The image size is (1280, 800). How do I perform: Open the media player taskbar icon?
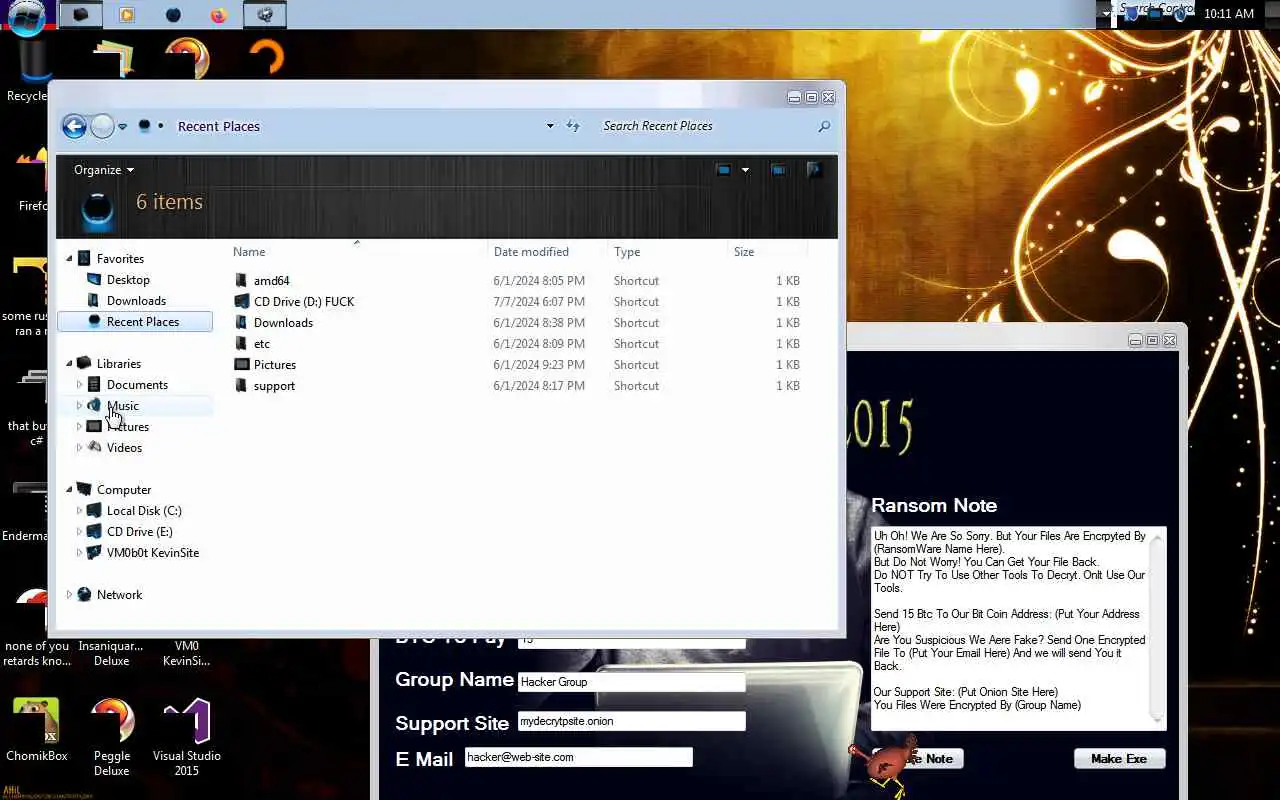point(127,15)
